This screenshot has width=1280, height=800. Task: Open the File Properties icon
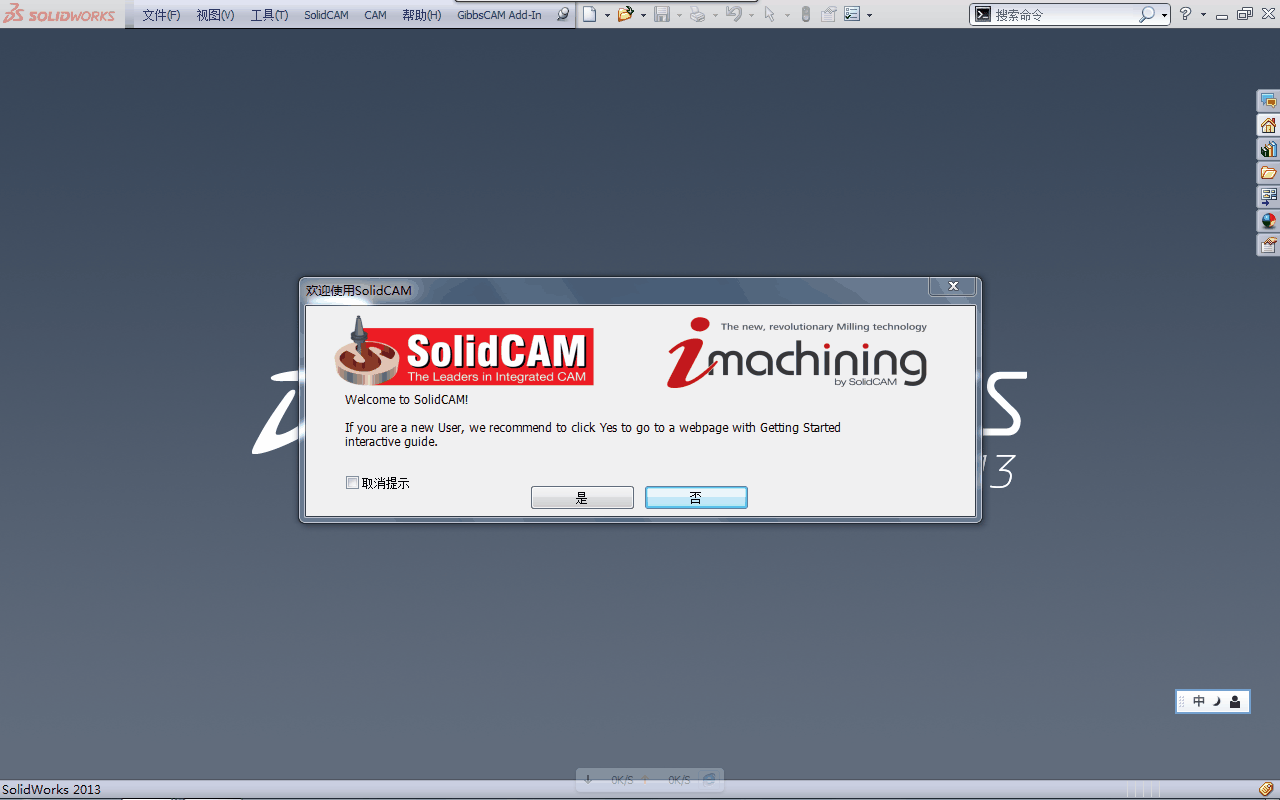point(829,14)
